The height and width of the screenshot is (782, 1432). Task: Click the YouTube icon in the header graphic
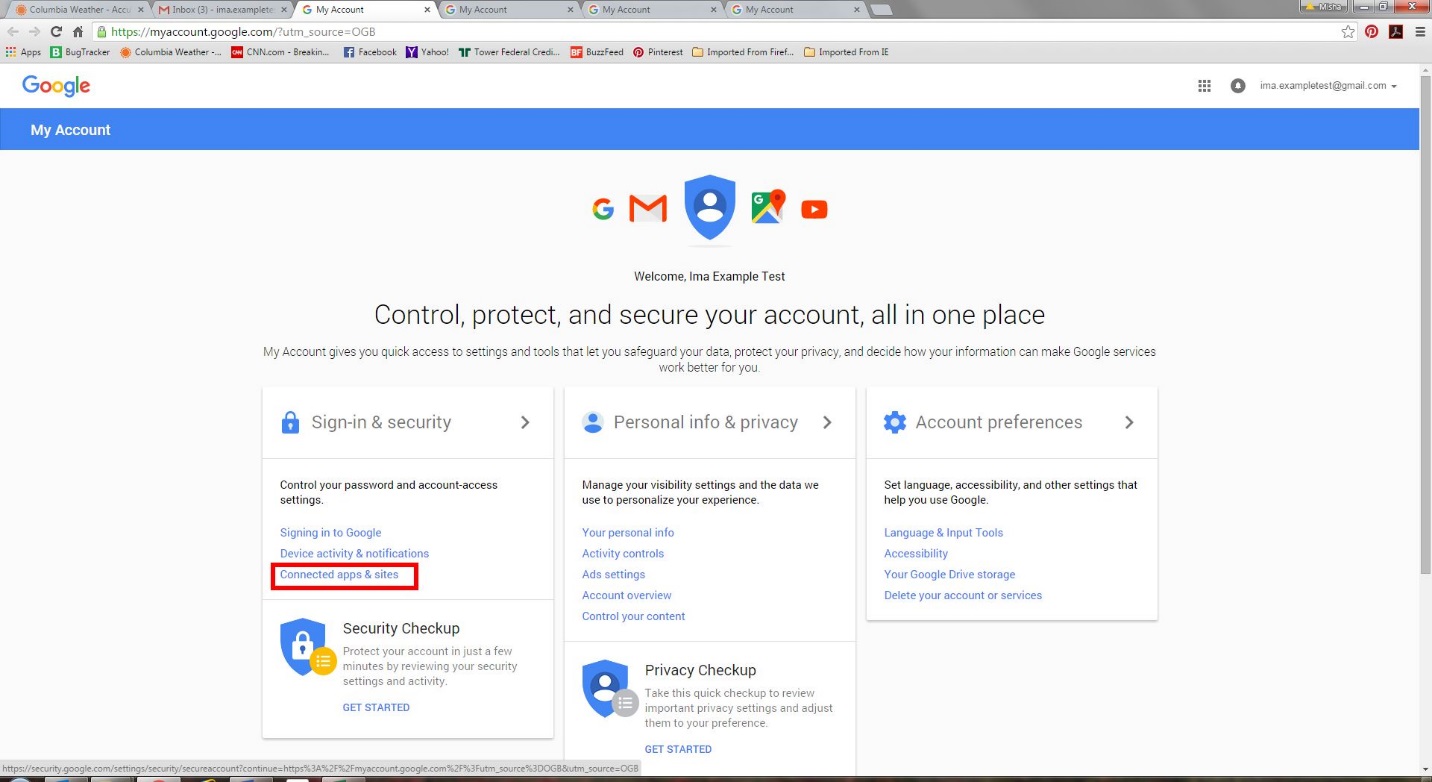814,209
